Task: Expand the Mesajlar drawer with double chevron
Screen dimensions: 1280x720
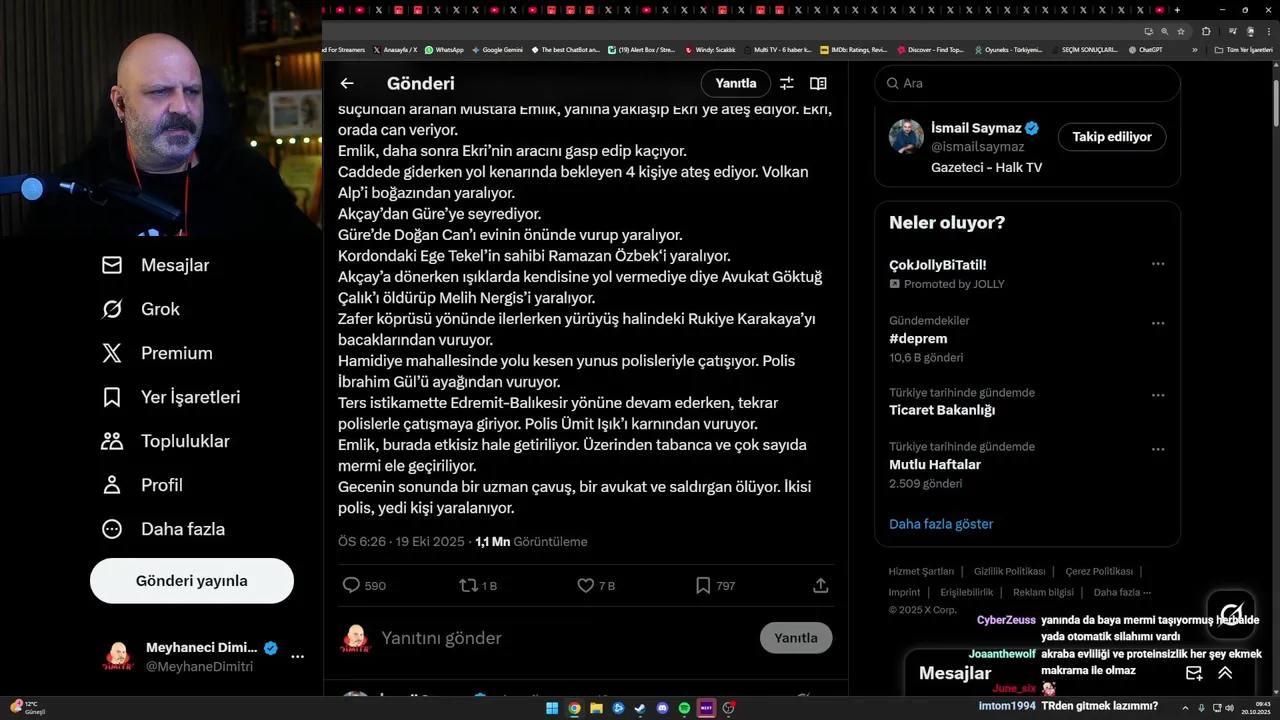Action: pos(1225,673)
